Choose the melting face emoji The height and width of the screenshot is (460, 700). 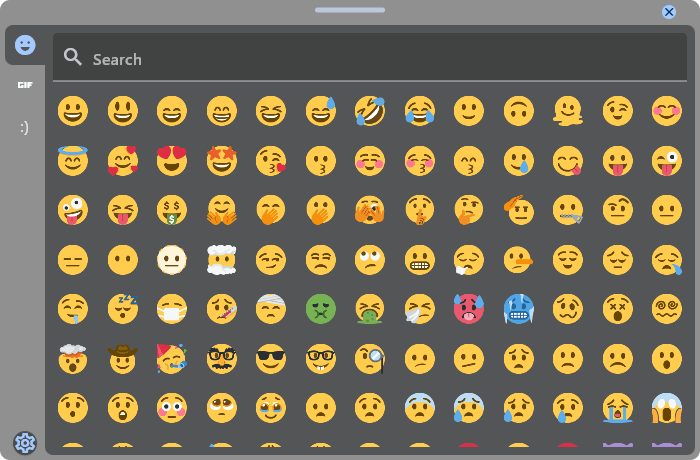click(568, 111)
